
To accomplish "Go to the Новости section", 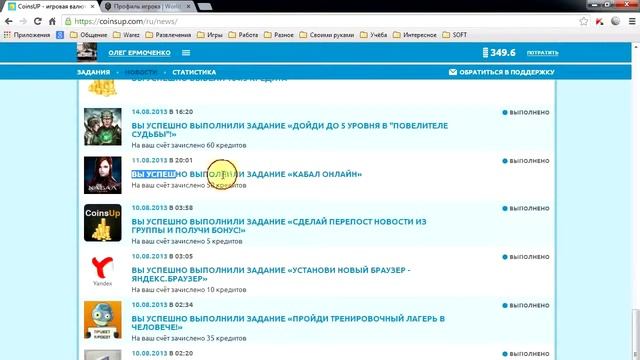I will pos(141,72).
